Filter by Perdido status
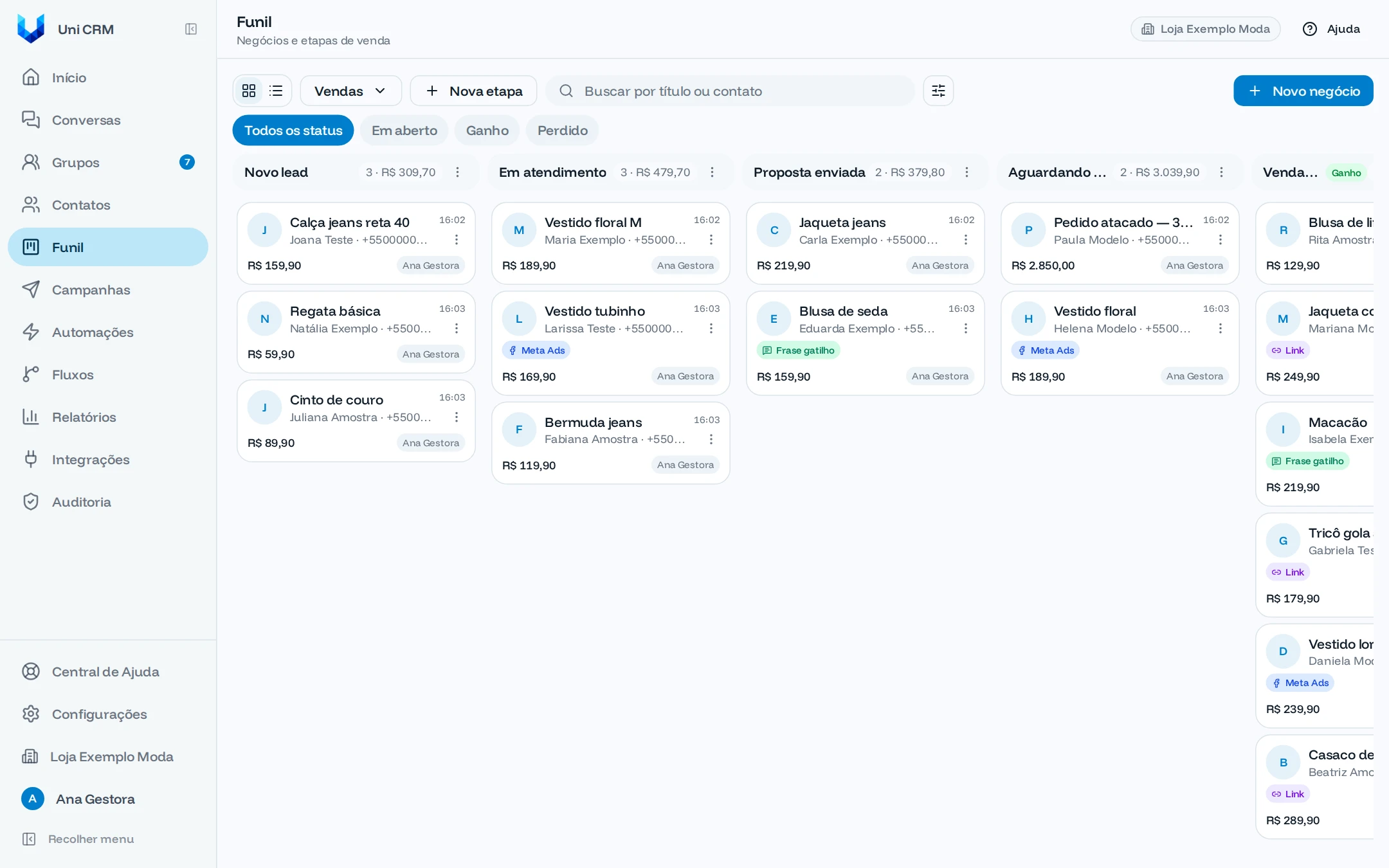The image size is (1389, 868). (563, 131)
